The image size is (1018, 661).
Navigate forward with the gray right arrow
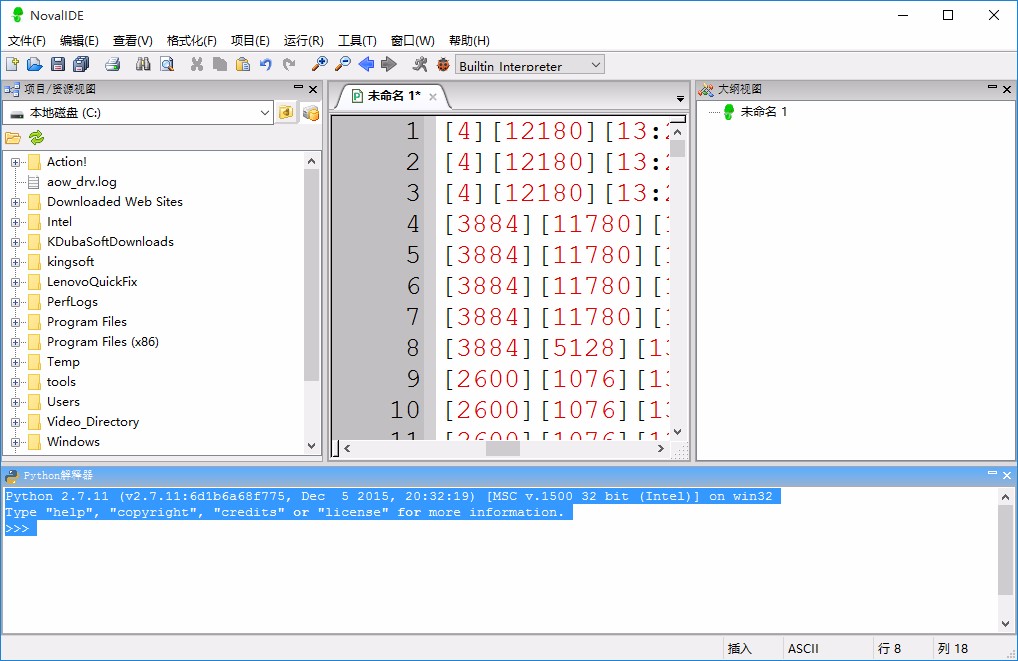pyautogui.click(x=389, y=64)
